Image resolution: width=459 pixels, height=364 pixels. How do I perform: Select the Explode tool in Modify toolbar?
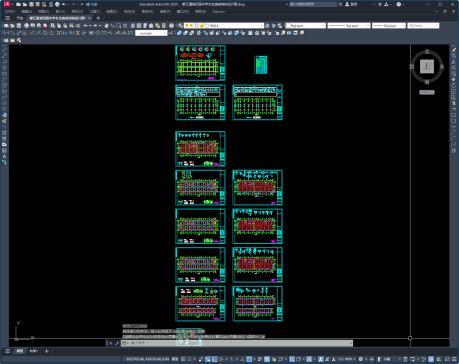454,151
